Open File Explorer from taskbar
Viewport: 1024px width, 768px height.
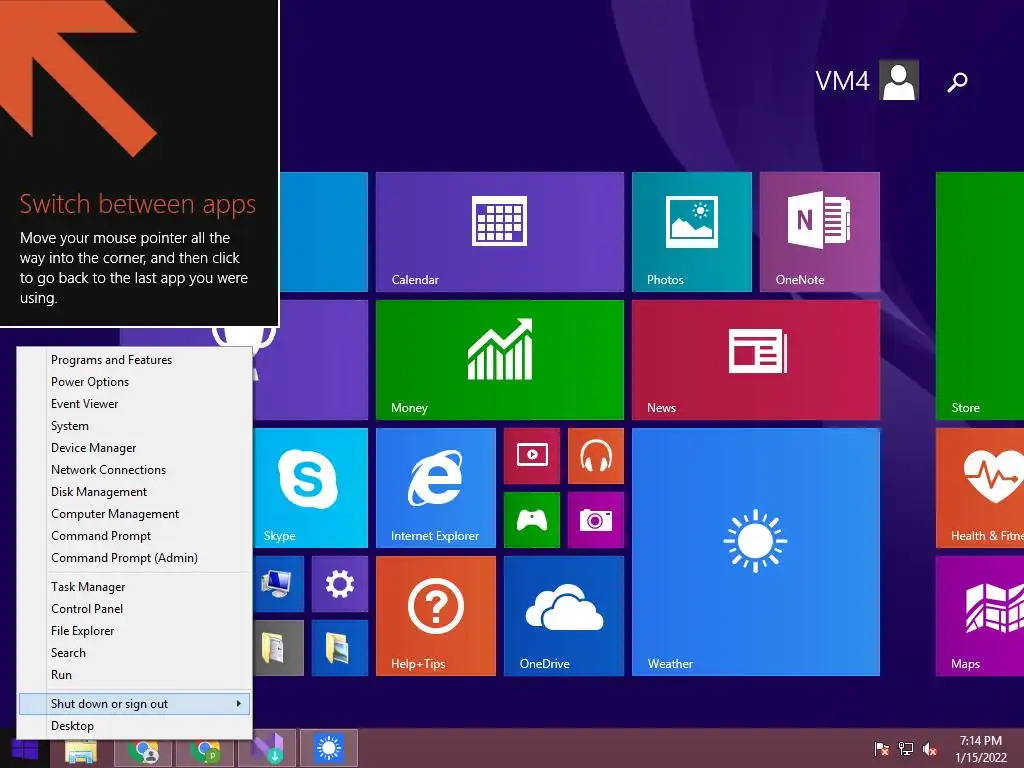click(81, 749)
